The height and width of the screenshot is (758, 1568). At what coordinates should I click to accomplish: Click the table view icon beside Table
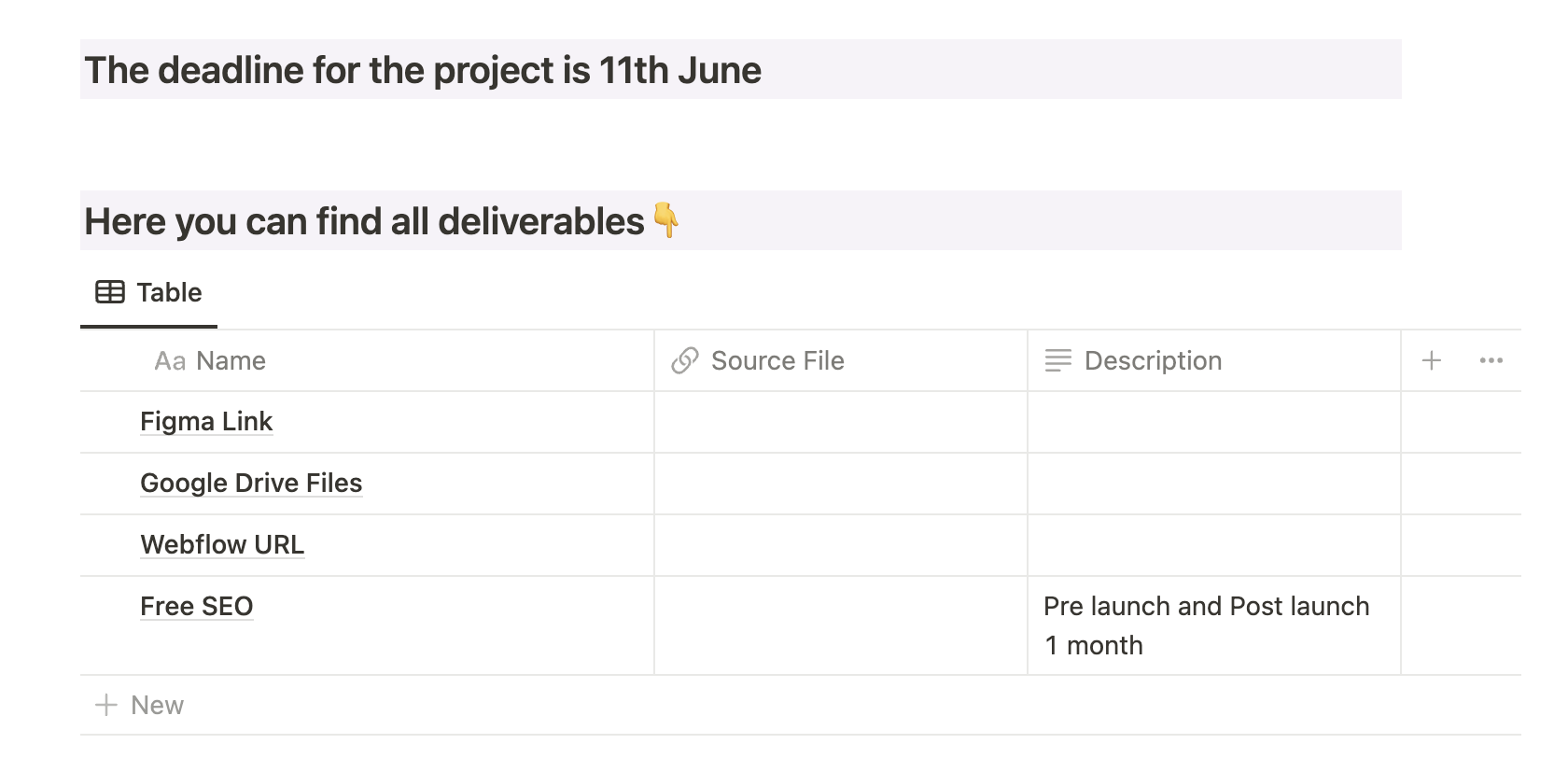click(x=110, y=292)
